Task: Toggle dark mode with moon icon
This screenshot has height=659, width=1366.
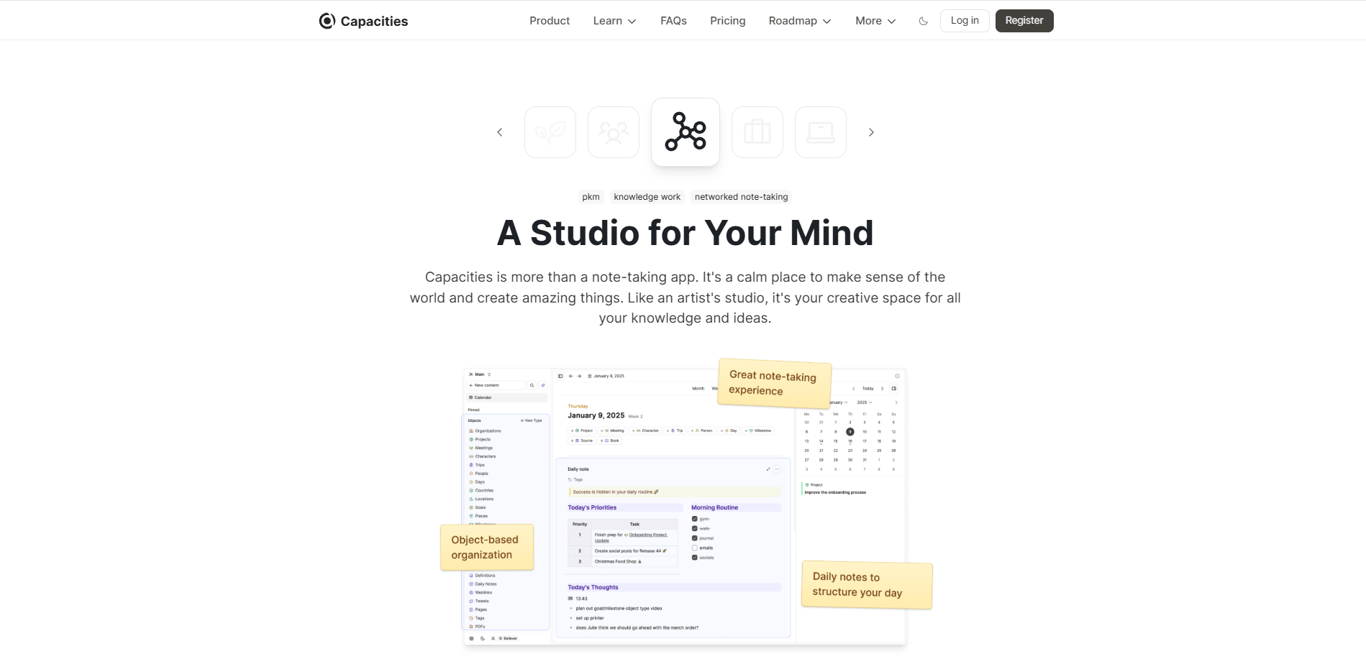Action: [x=923, y=21]
